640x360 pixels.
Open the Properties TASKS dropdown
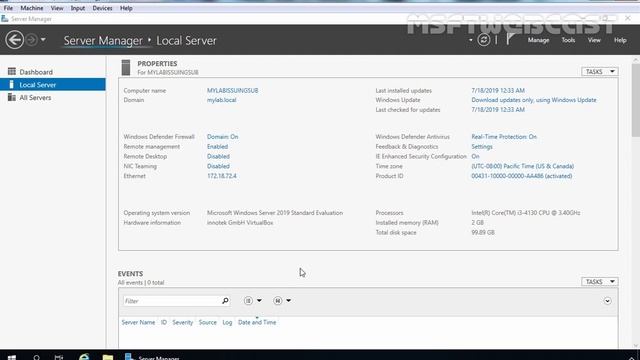point(600,71)
